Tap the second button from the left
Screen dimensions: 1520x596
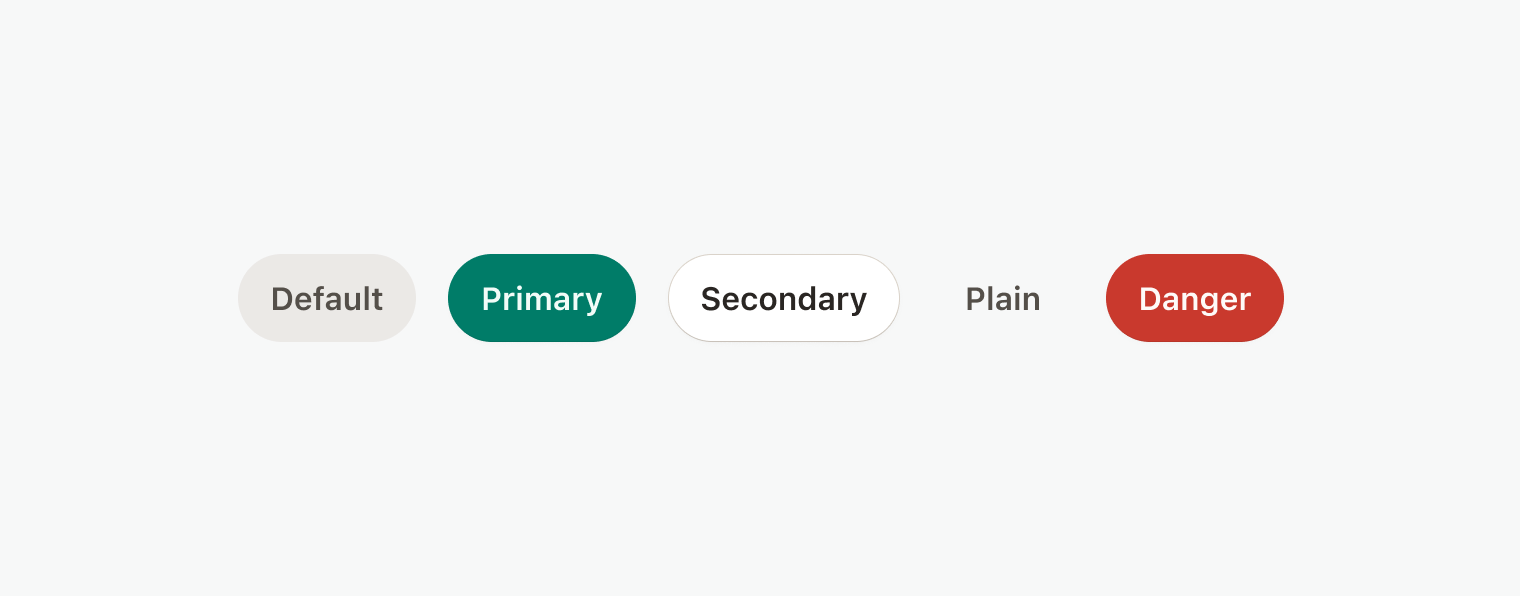[541, 298]
